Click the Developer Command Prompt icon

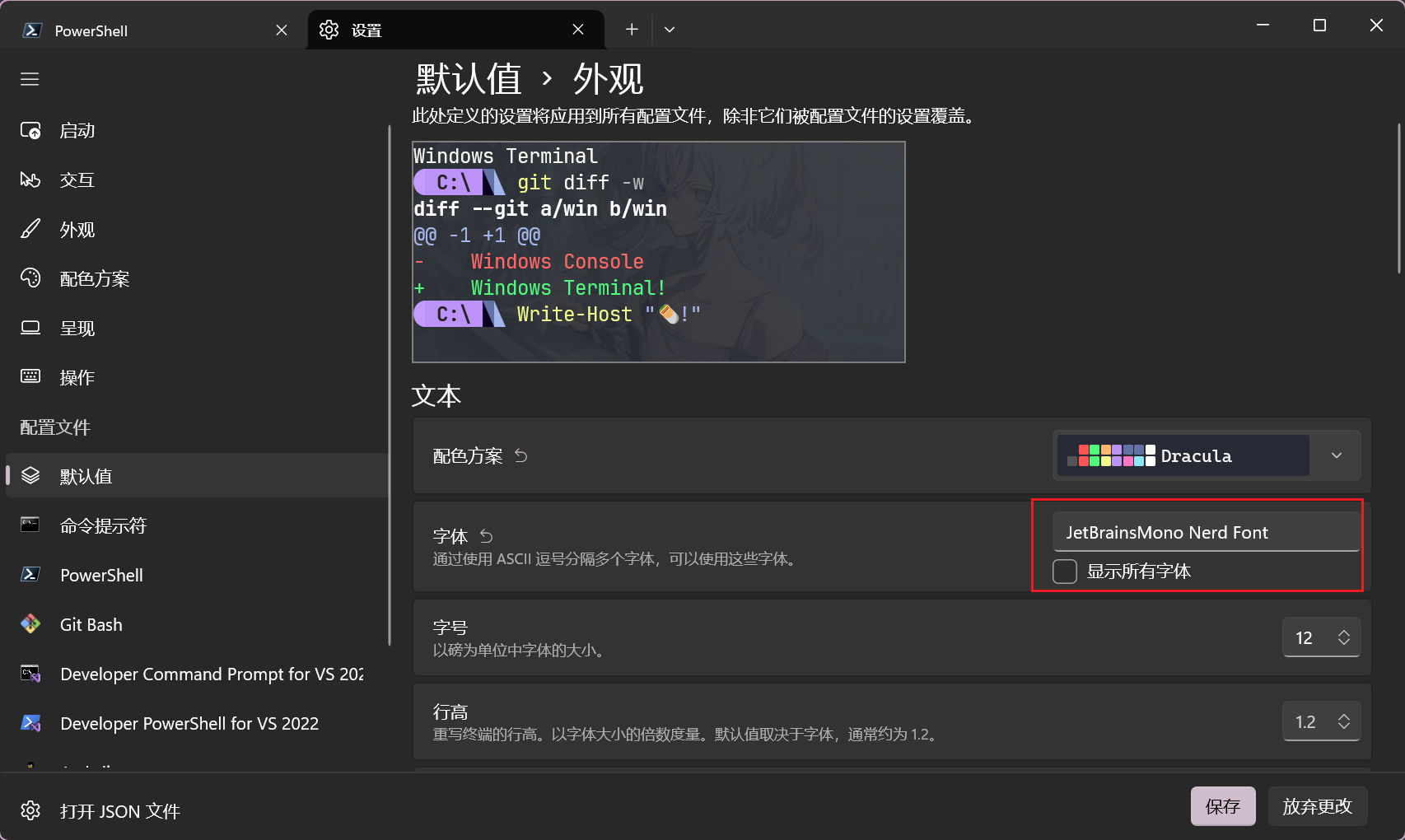pos(30,674)
